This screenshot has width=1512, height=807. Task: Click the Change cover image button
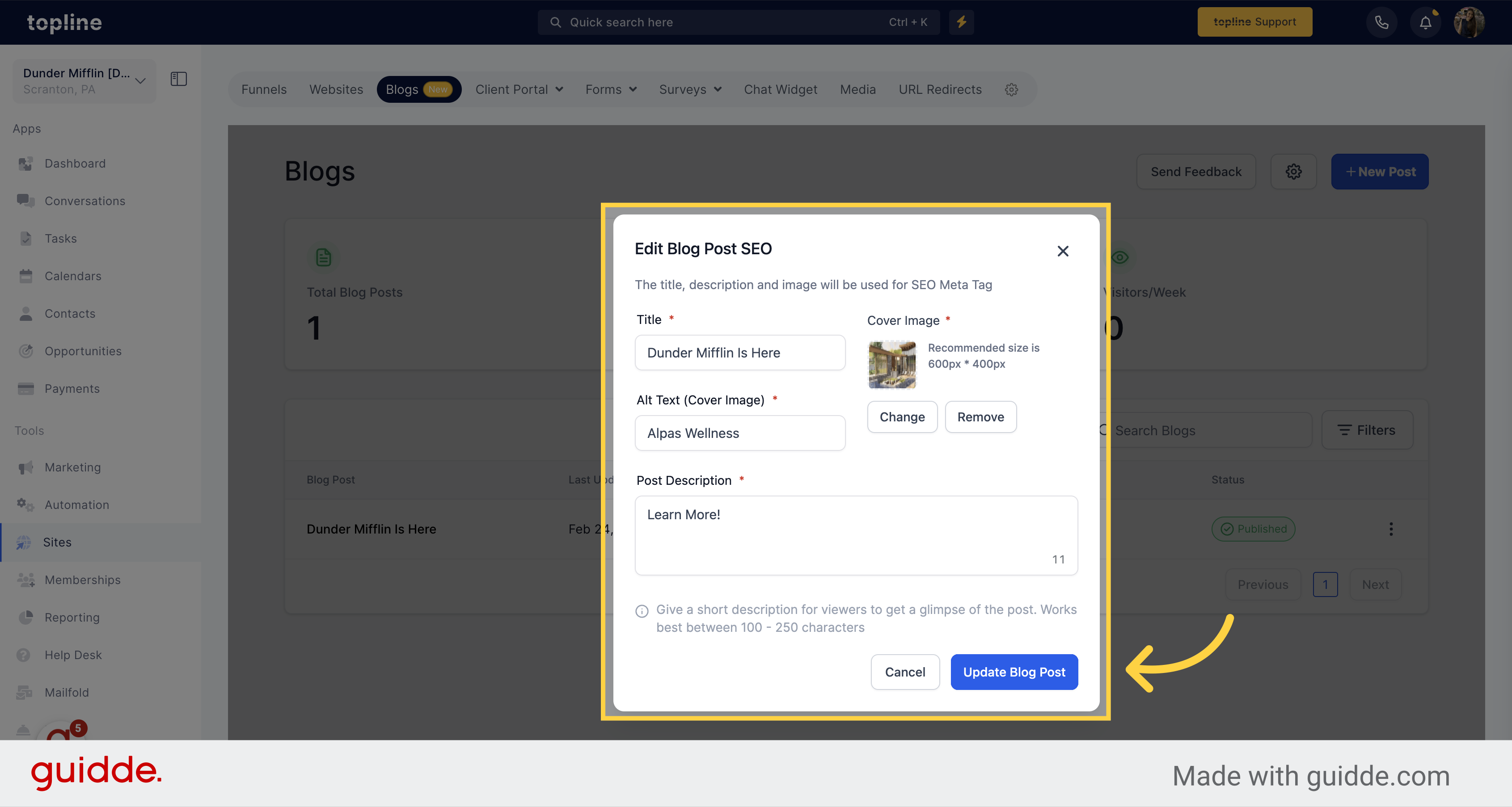point(902,417)
